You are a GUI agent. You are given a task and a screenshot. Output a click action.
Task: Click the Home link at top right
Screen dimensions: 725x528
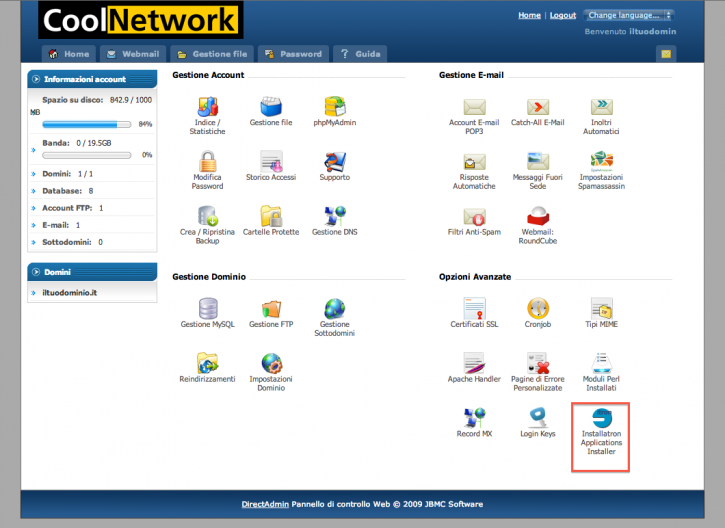529,15
